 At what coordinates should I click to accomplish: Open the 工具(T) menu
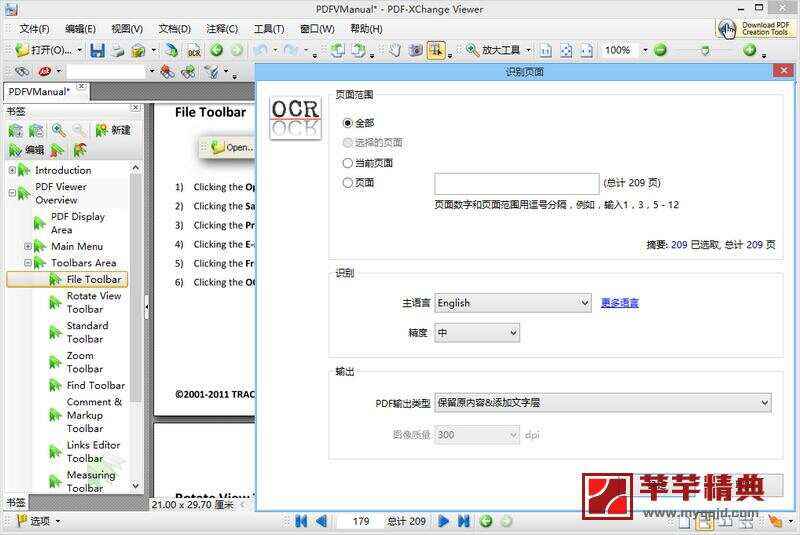[x=269, y=29]
